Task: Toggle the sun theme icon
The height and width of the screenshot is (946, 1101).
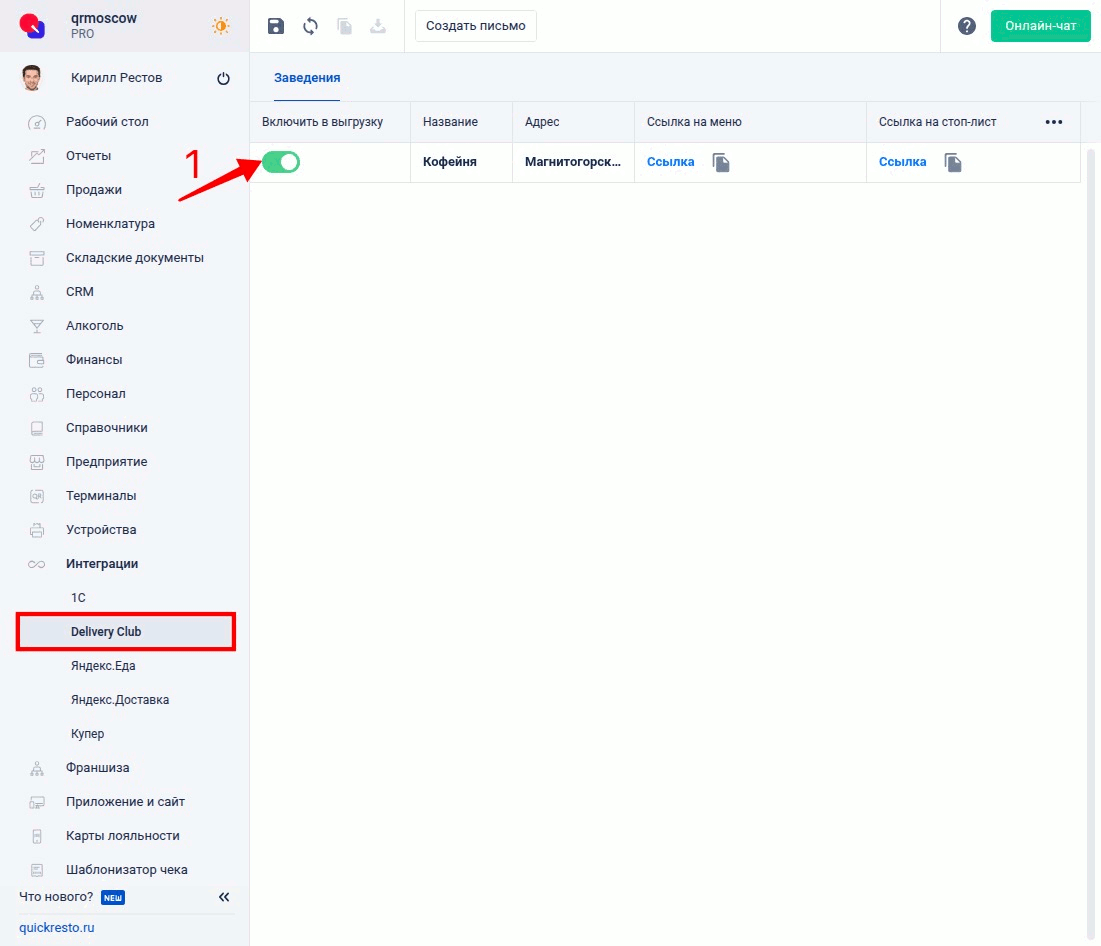Action: (x=220, y=26)
